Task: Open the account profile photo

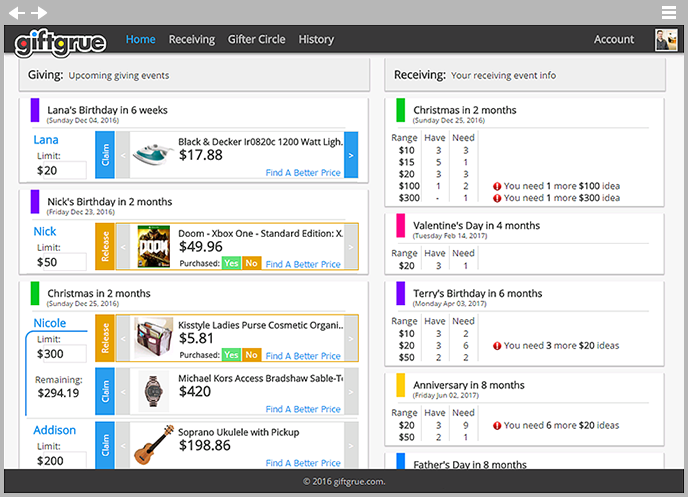Action: click(666, 39)
